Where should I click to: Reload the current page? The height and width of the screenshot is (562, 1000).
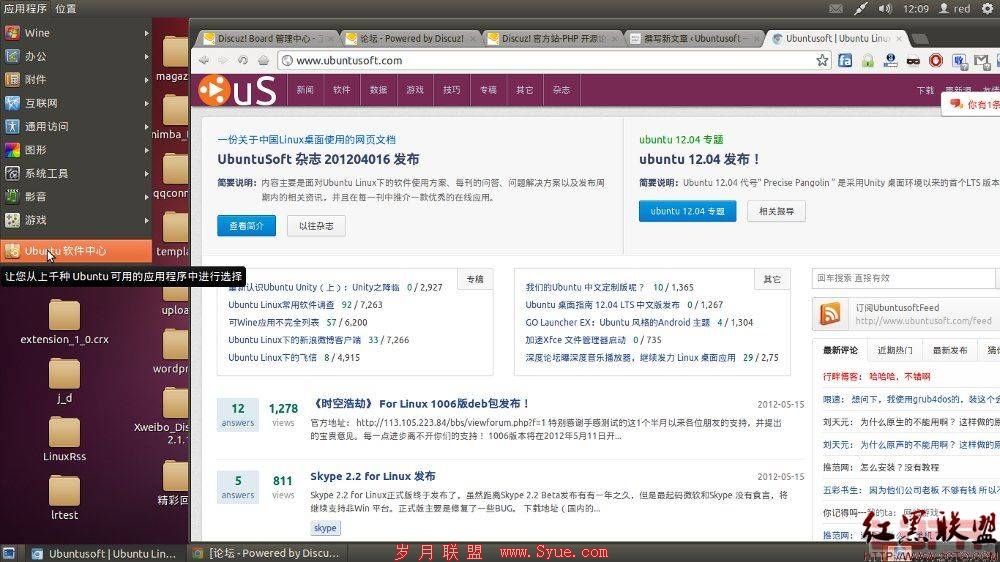click(242, 60)
